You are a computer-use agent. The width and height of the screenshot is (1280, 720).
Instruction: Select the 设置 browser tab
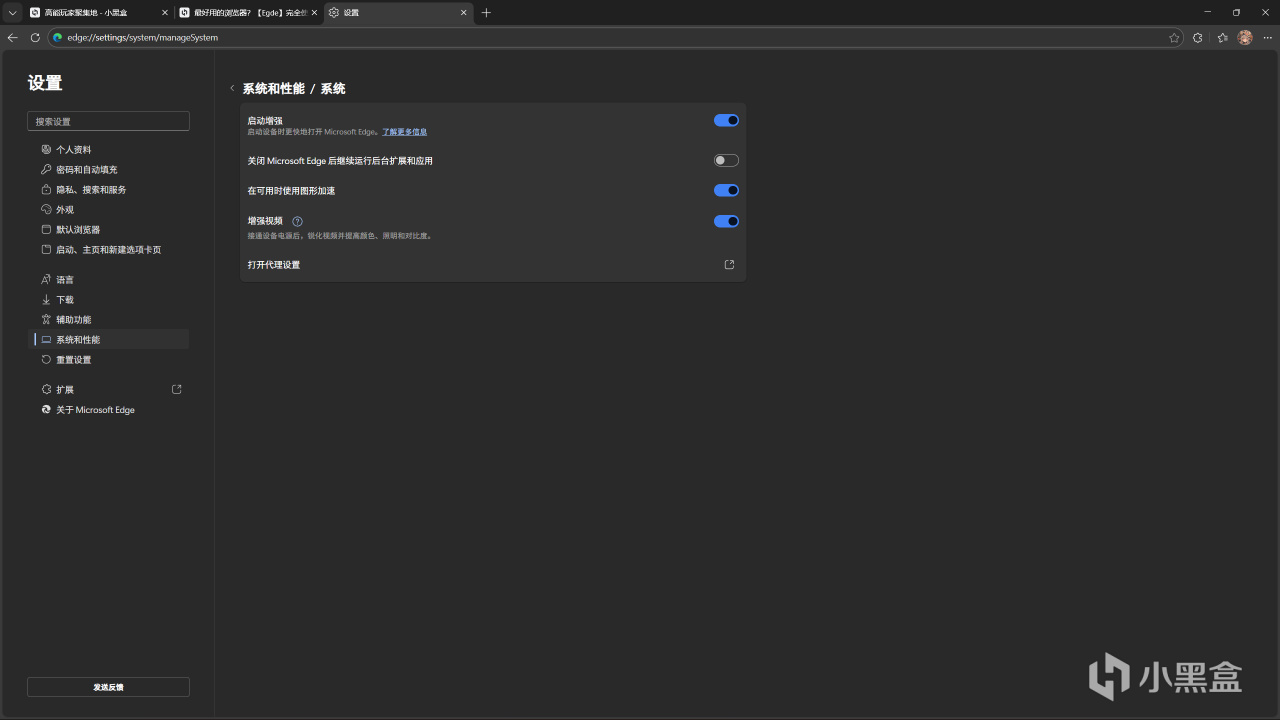click(x=398, y=13)
